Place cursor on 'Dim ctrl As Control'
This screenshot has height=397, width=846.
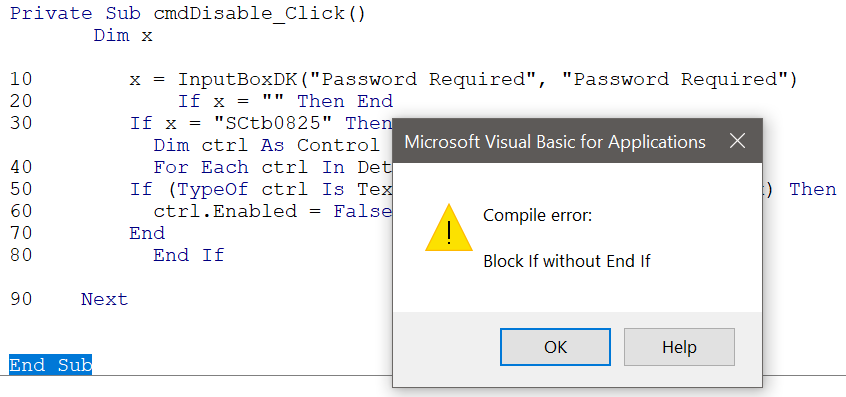[x=267, y=146]
